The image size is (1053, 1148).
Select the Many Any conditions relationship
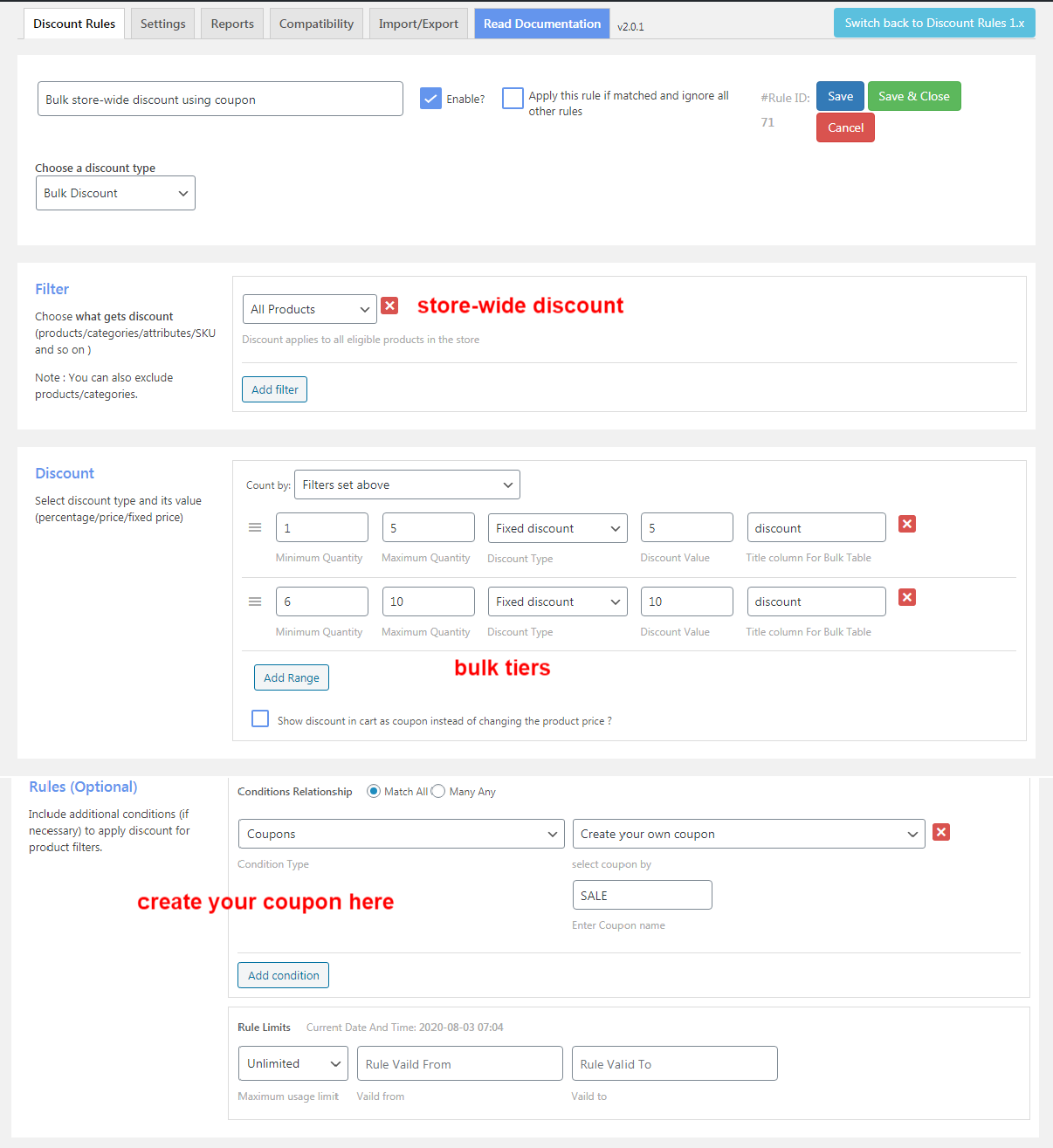point(437,791)
